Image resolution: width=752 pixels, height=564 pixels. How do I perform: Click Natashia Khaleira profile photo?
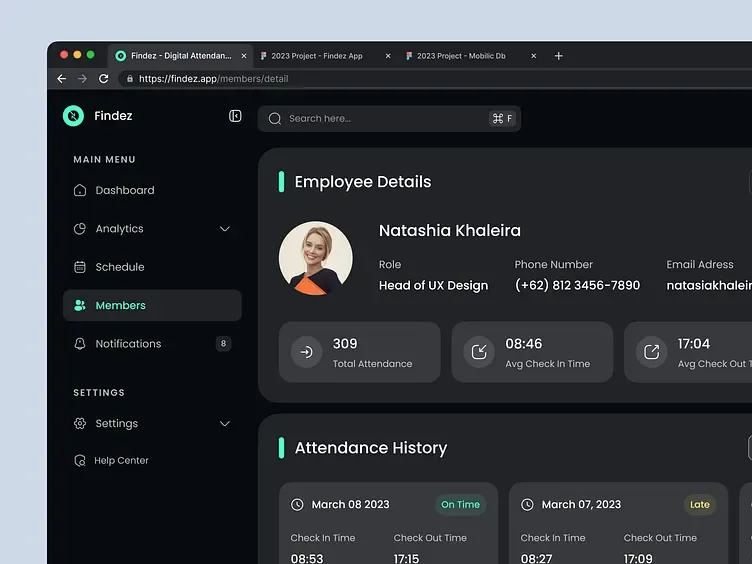pyautogui.click(x=316, y=258)
